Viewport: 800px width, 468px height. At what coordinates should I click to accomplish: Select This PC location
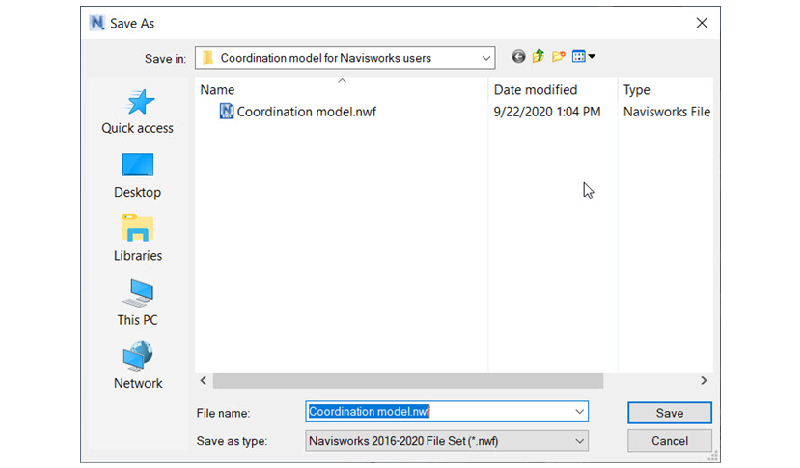(137, 303)
